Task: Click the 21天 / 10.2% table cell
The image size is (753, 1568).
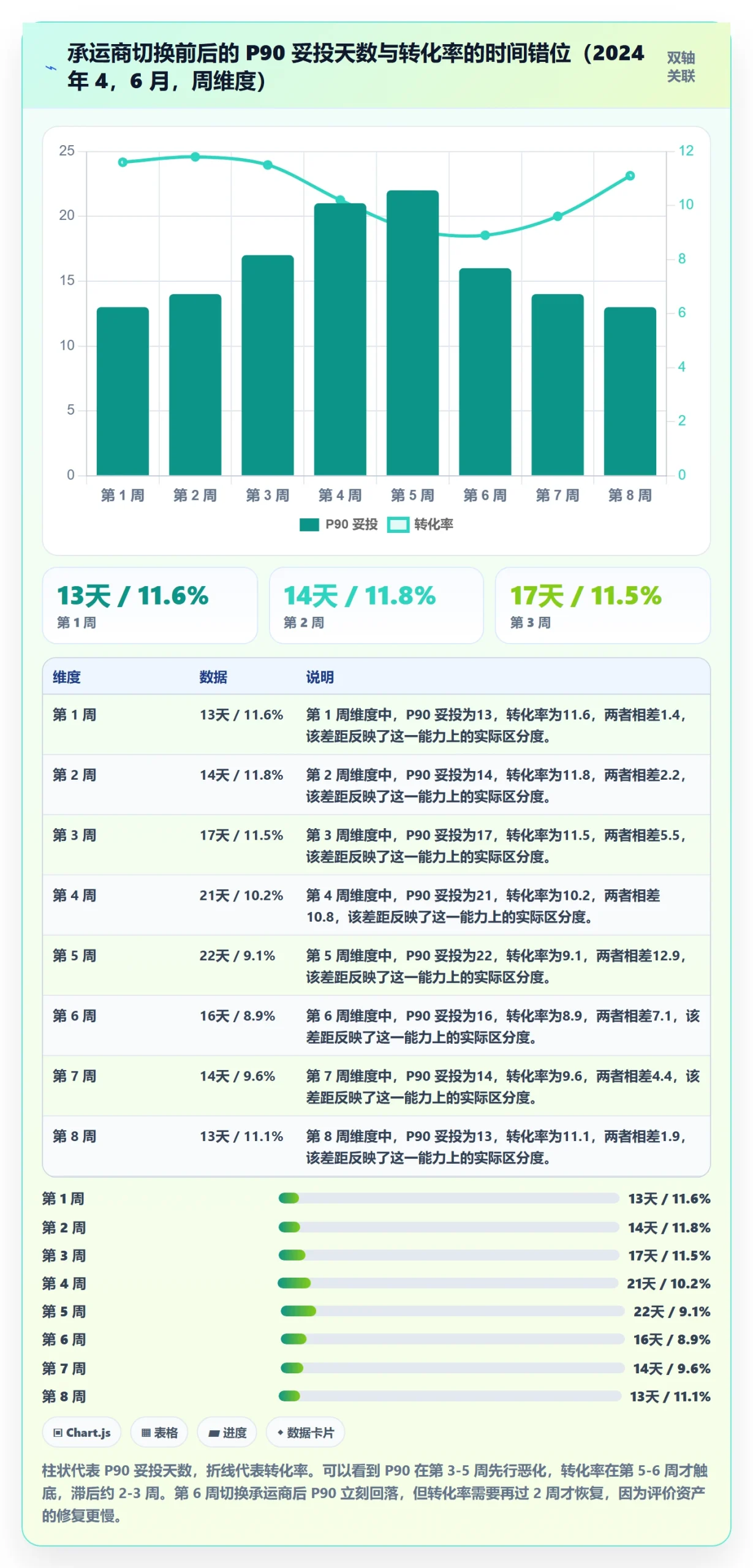Action: click(241, 895)
